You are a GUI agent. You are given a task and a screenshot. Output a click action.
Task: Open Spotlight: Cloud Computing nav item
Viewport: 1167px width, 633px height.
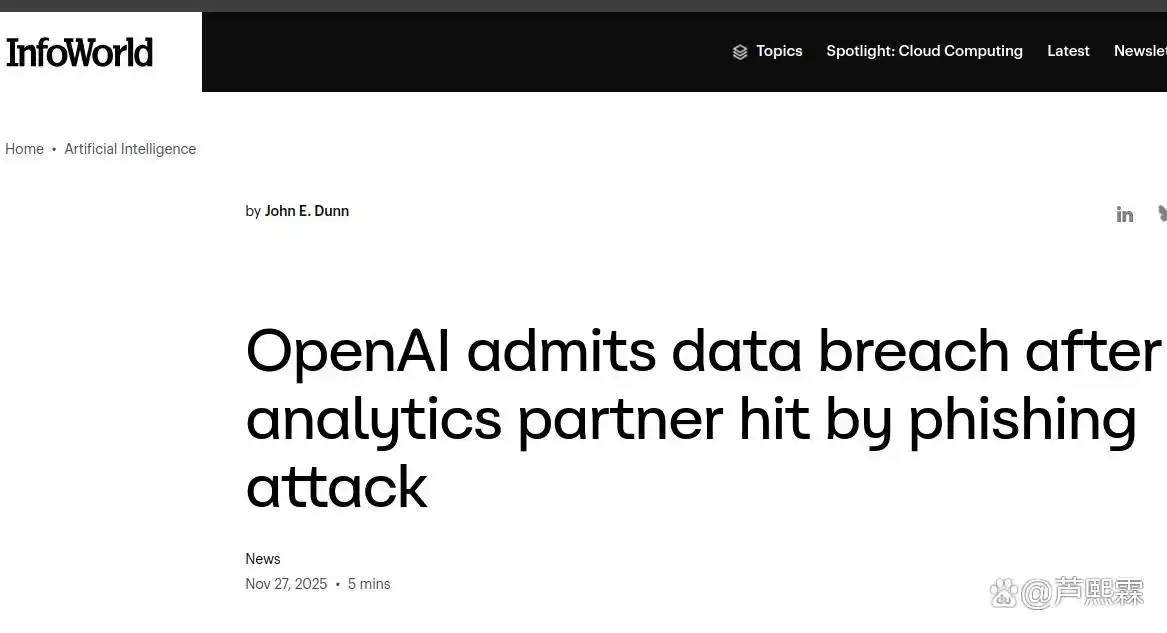click(x=924, y=51)
